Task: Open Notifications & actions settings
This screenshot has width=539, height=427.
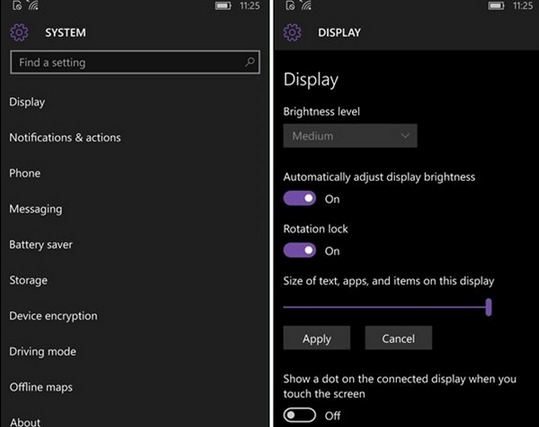Action: point(65,138)
